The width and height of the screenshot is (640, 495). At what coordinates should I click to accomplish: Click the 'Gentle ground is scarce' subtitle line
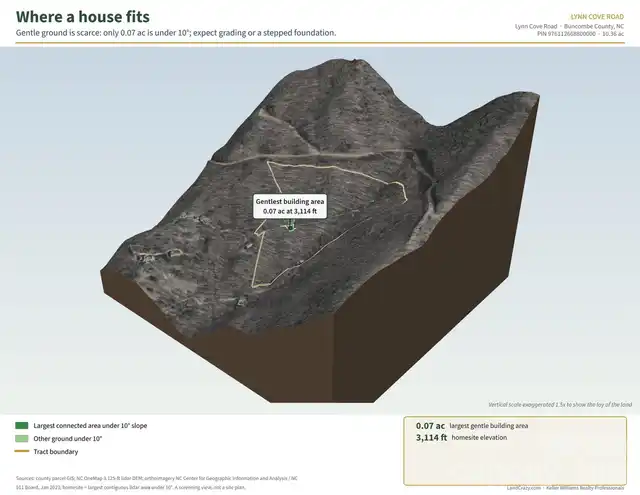click(176, 33)
